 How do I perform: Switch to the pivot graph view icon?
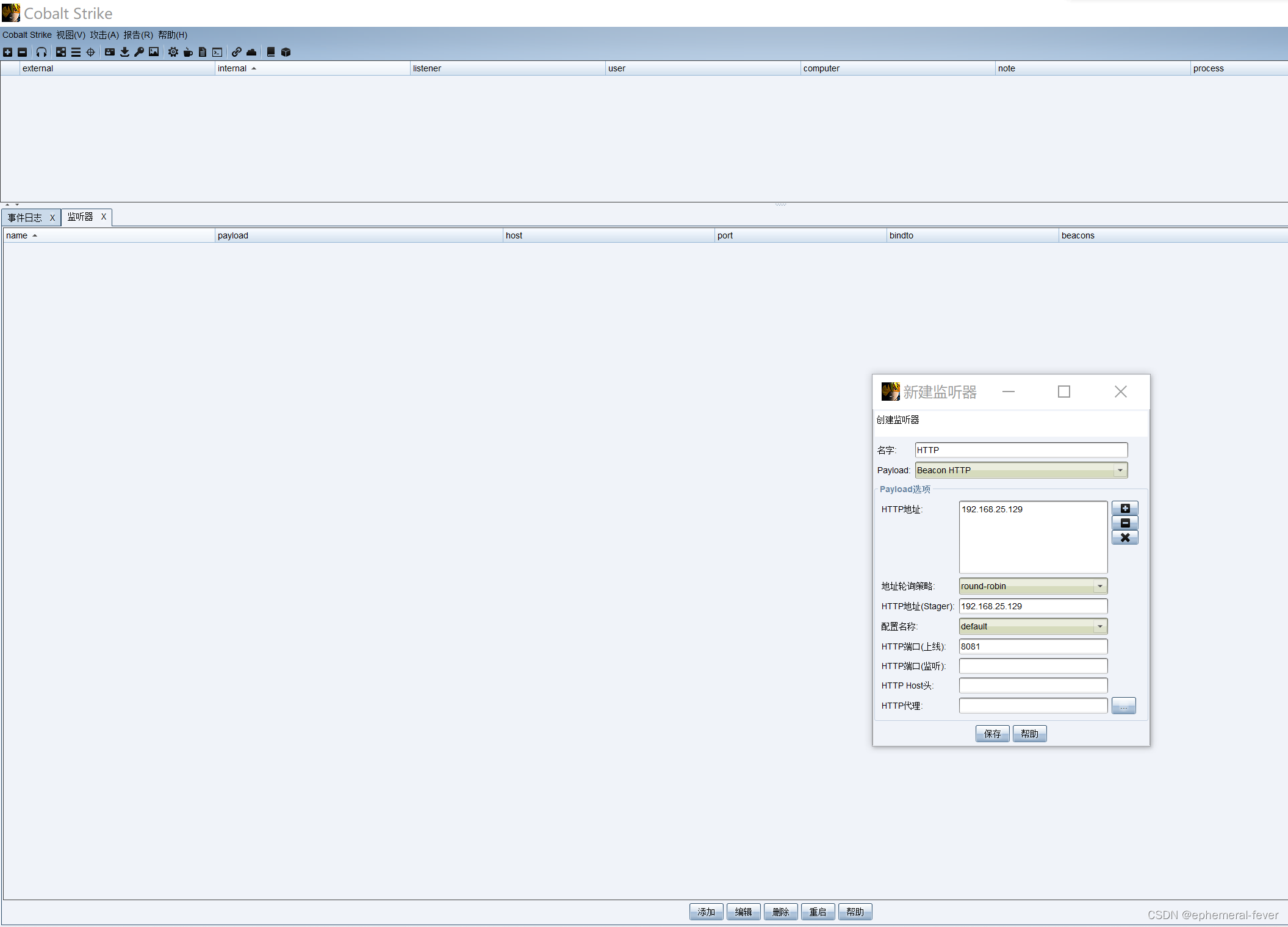tap(61, 52)
